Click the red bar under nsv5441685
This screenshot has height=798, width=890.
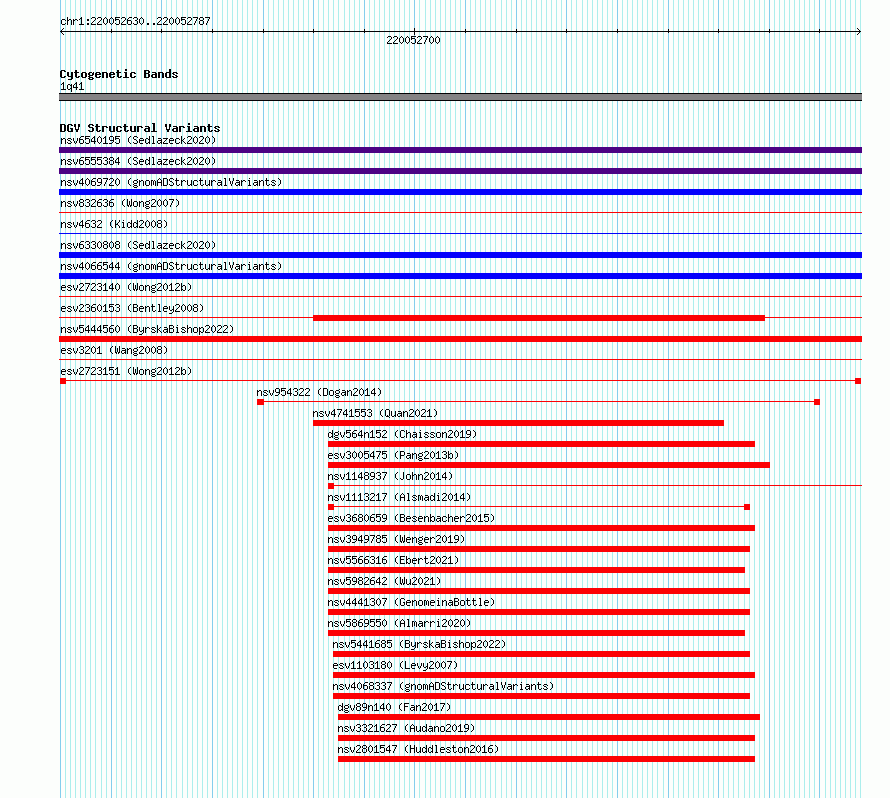541,654
